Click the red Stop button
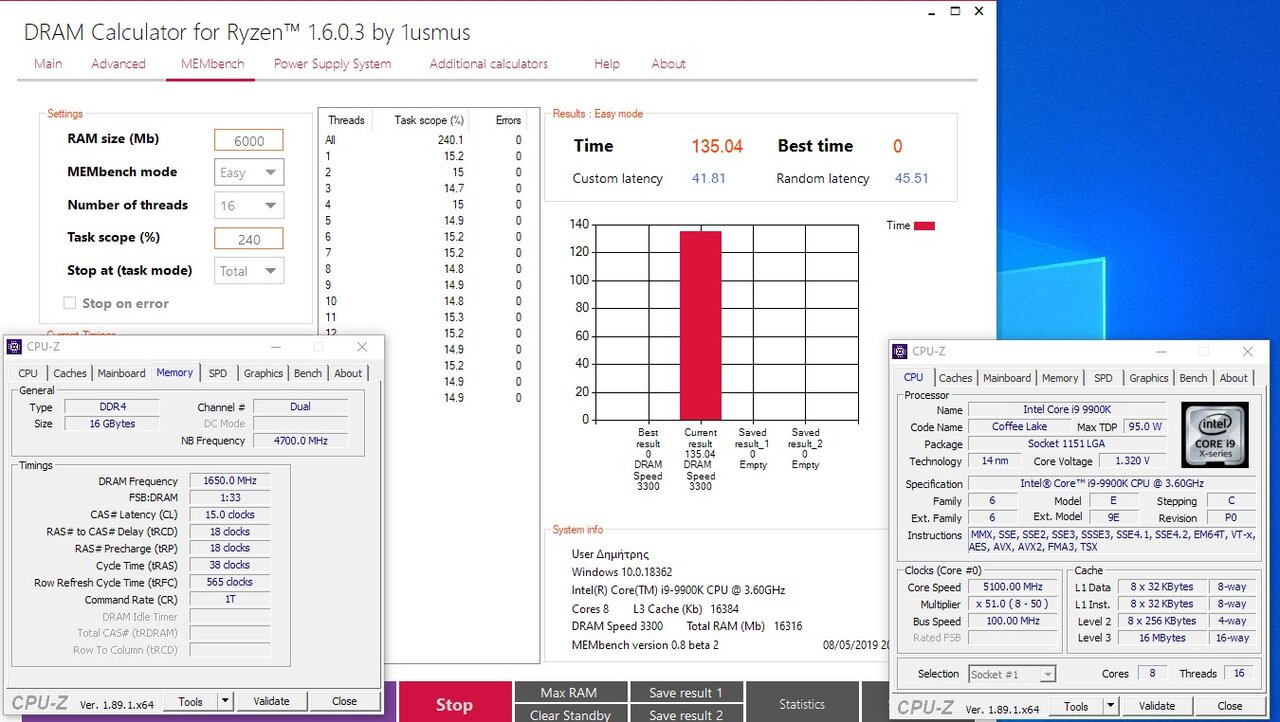This screenshot has width=1280, height=722. (454, 704)
